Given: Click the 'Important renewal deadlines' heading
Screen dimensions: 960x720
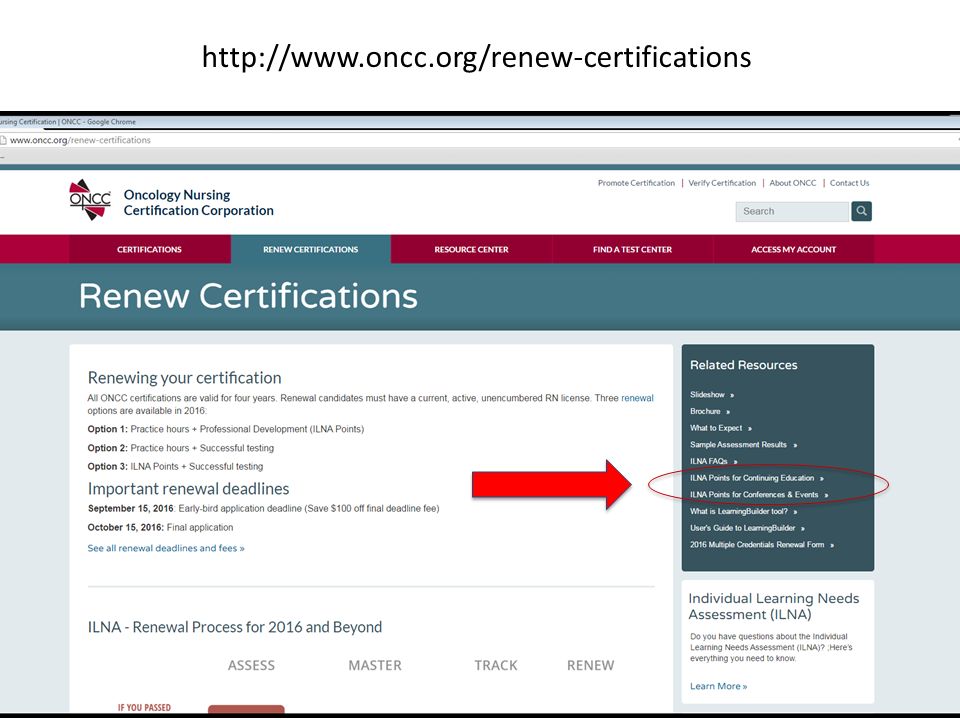Looking at the screenshot, I should (188, 489).
